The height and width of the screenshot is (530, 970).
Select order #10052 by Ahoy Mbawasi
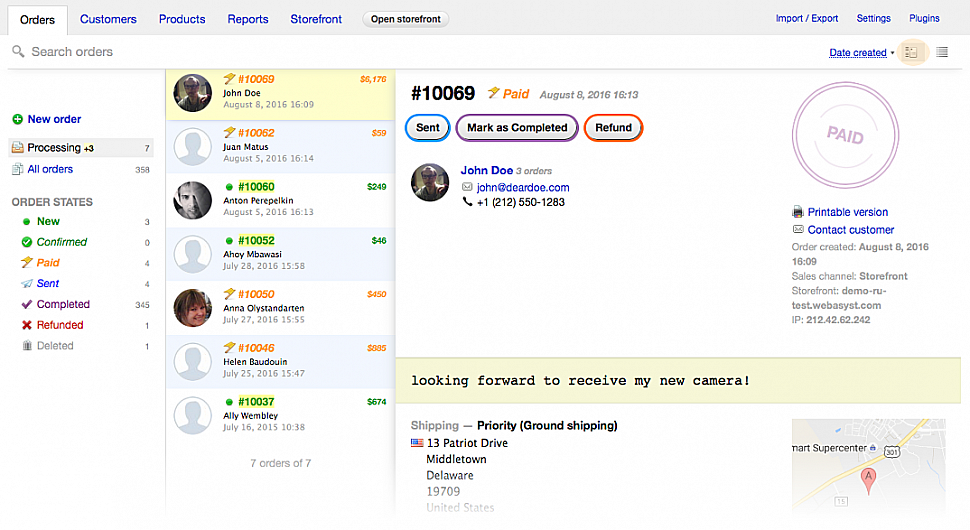(x=280, y=254)
